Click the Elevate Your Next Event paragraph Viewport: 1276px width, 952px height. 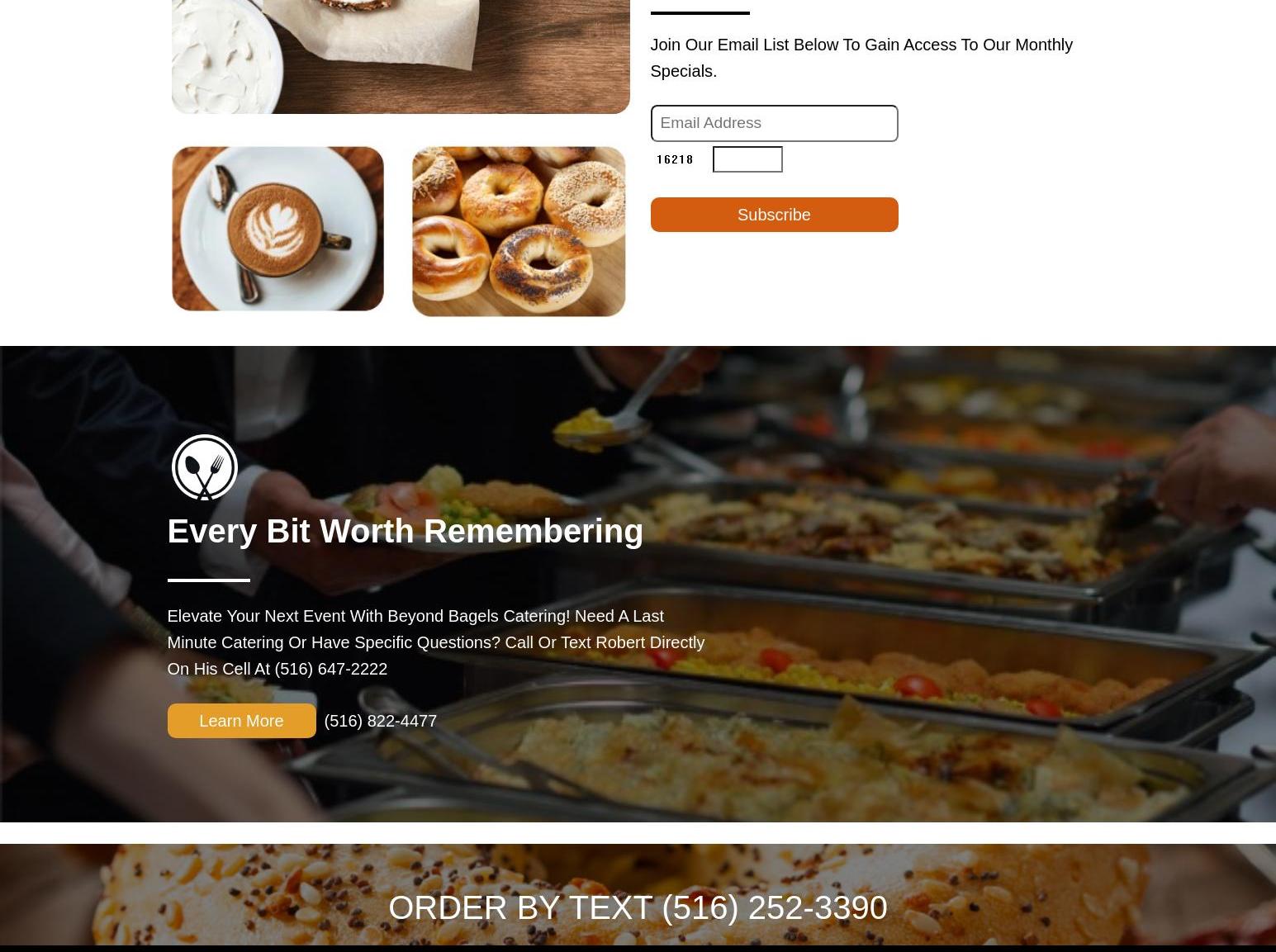[435, 642]
